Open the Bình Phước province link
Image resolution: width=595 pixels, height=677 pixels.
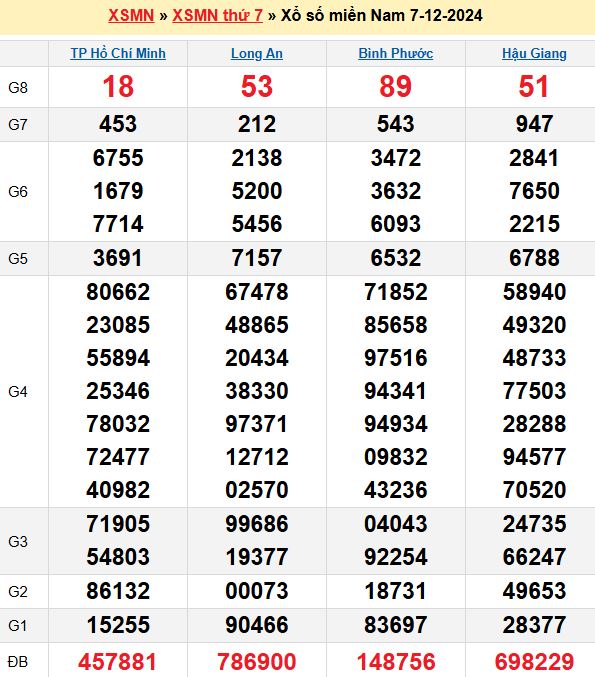pyautogui.click(x=396, y=54)
